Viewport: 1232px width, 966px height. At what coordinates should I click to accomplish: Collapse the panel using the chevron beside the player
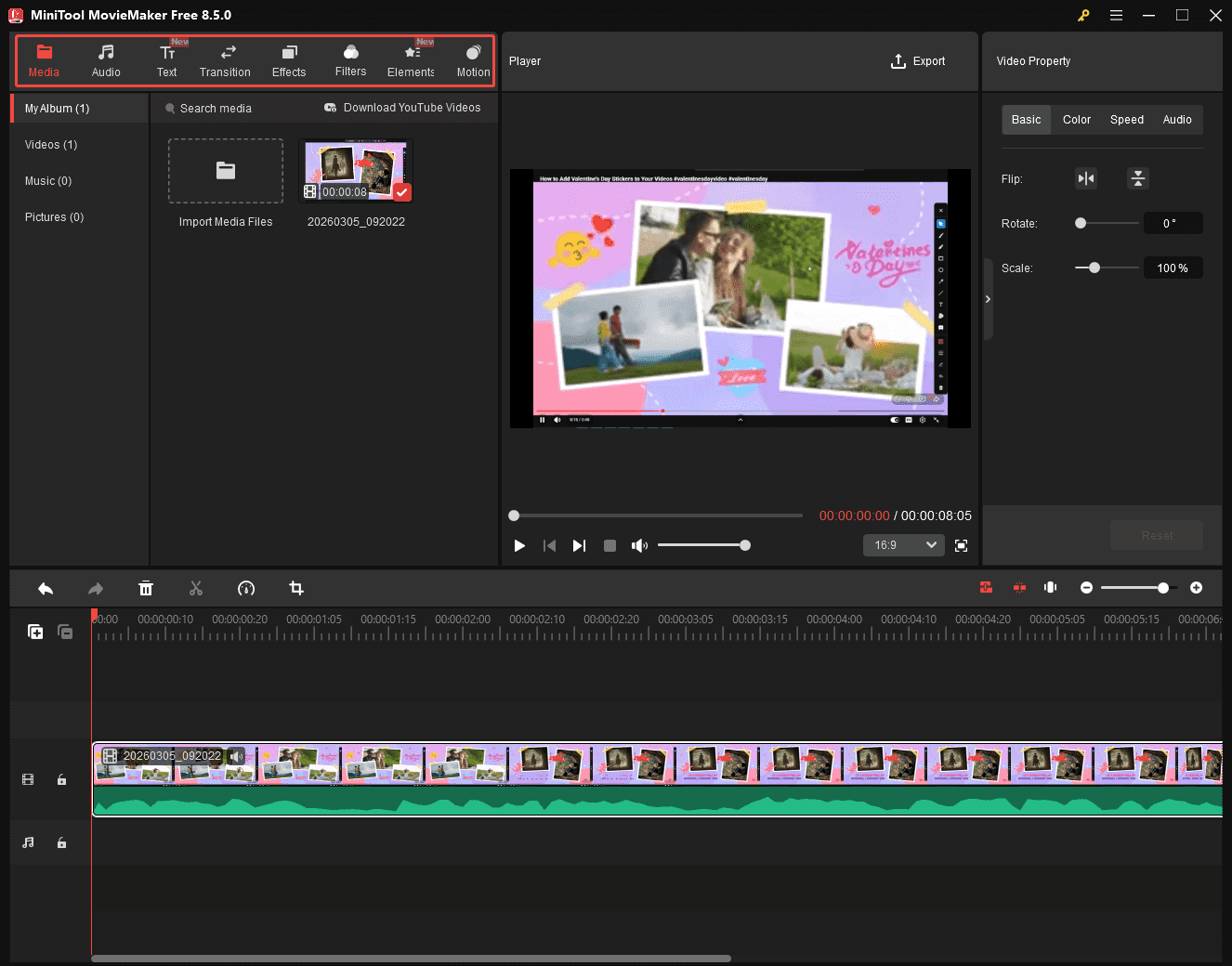988,299
